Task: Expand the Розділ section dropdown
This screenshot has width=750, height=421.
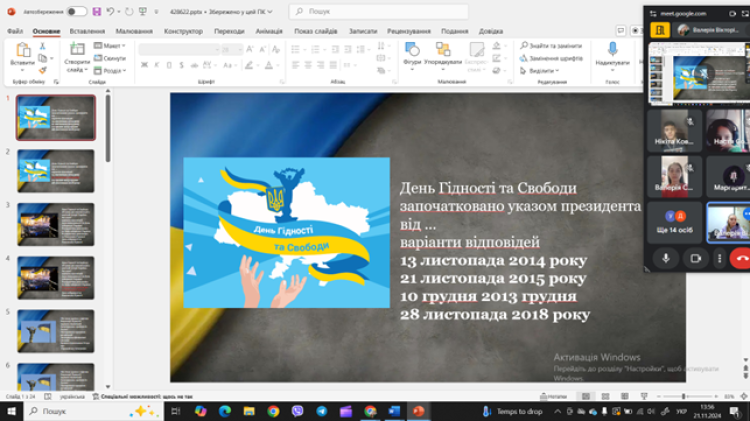Action: click(x=112, y=71)
